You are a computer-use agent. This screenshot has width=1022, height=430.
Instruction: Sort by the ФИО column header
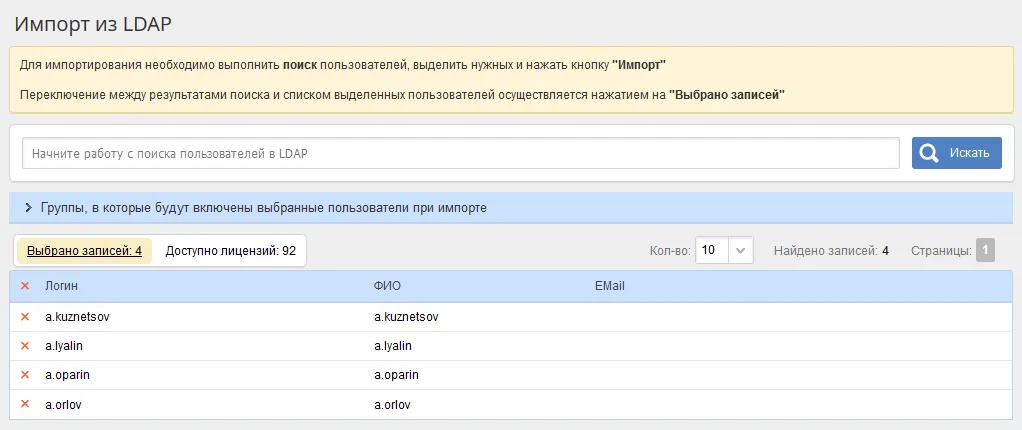(387, 286)
